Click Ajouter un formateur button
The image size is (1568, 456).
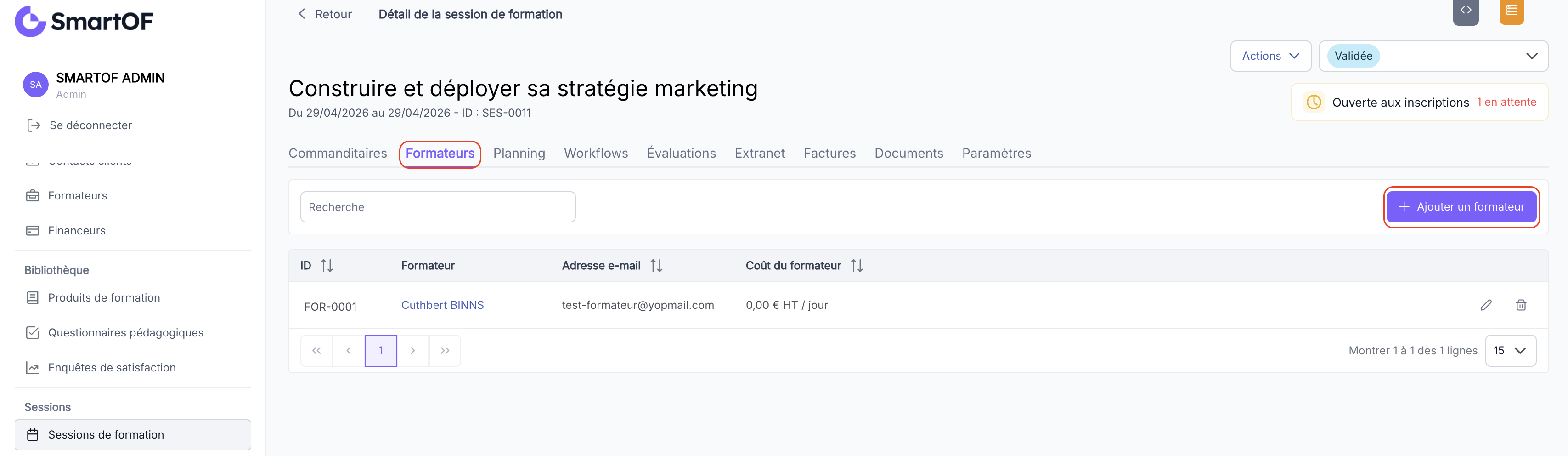pos(1461,207)
